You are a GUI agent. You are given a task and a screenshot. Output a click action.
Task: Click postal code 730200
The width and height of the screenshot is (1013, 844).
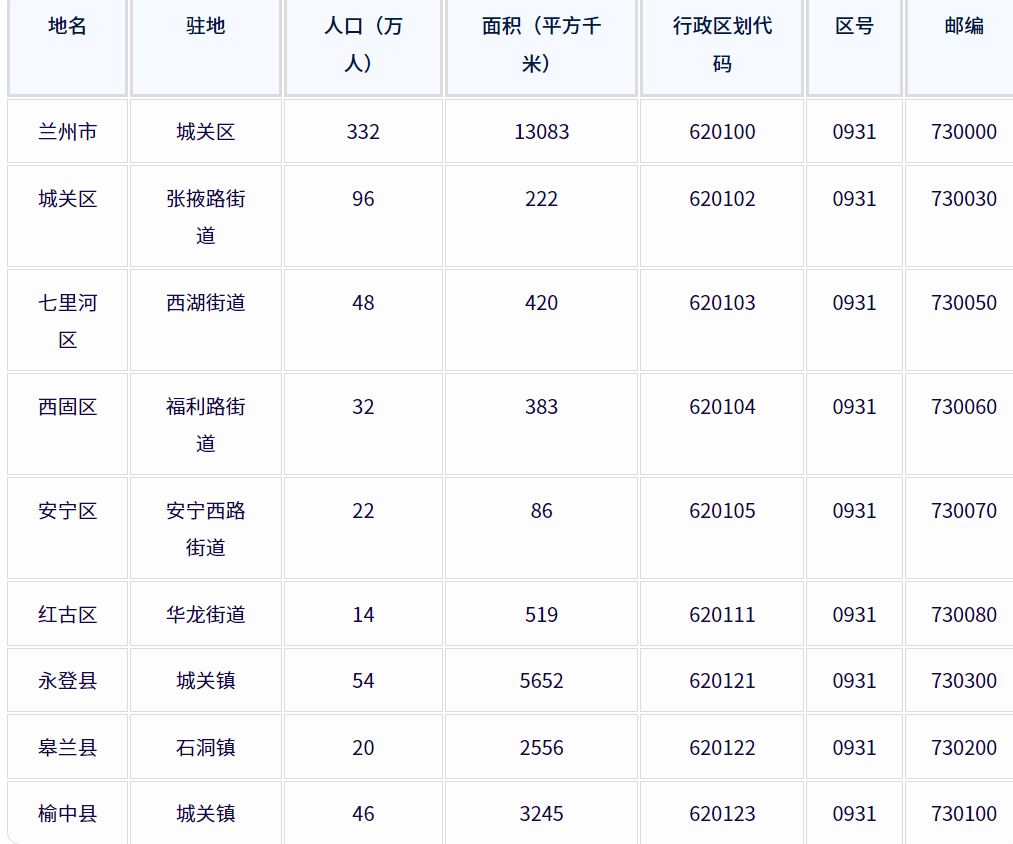[964, 747]
